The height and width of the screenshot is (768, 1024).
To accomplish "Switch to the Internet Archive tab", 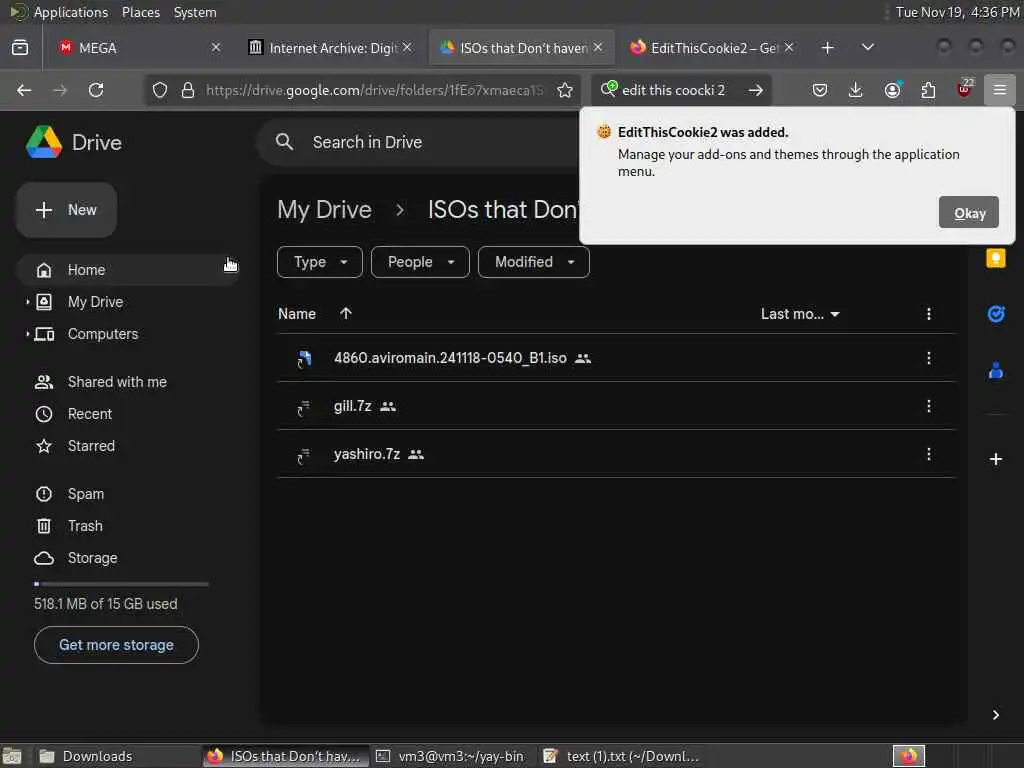I will tap(330, 48).
